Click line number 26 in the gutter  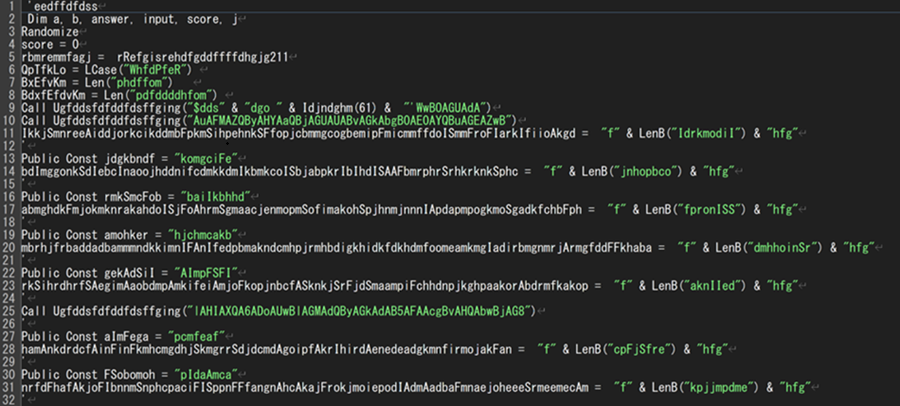coord(9,324)
